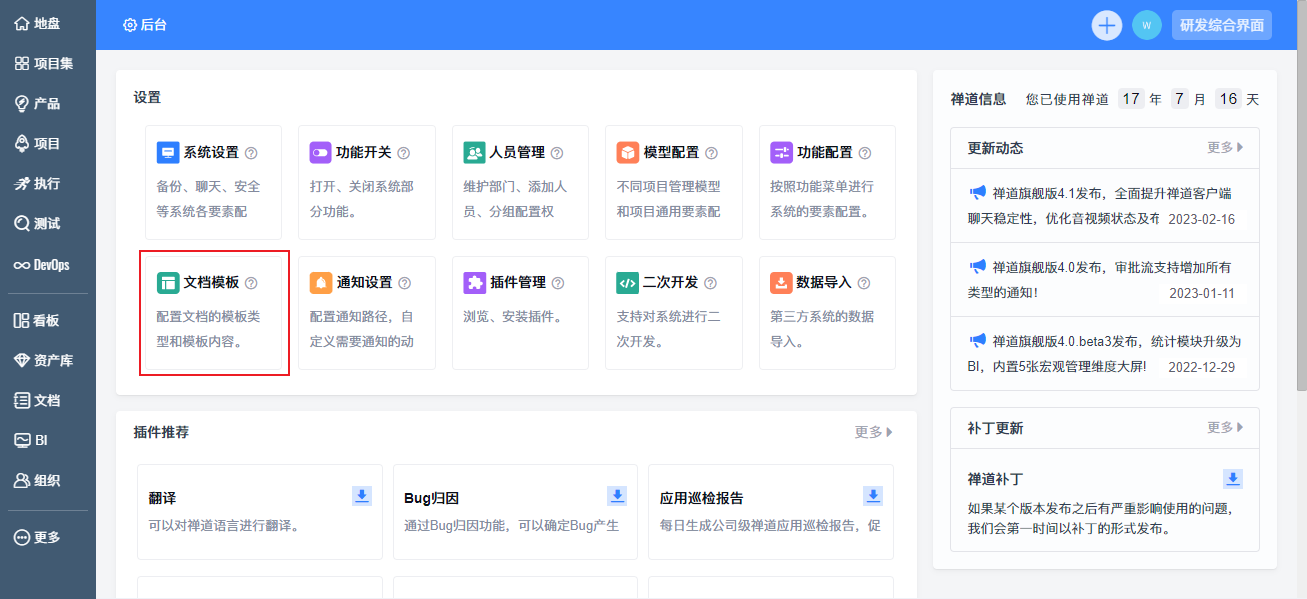Click the 禅道补丁 title

pyautogui.click(x=995, y=479)
